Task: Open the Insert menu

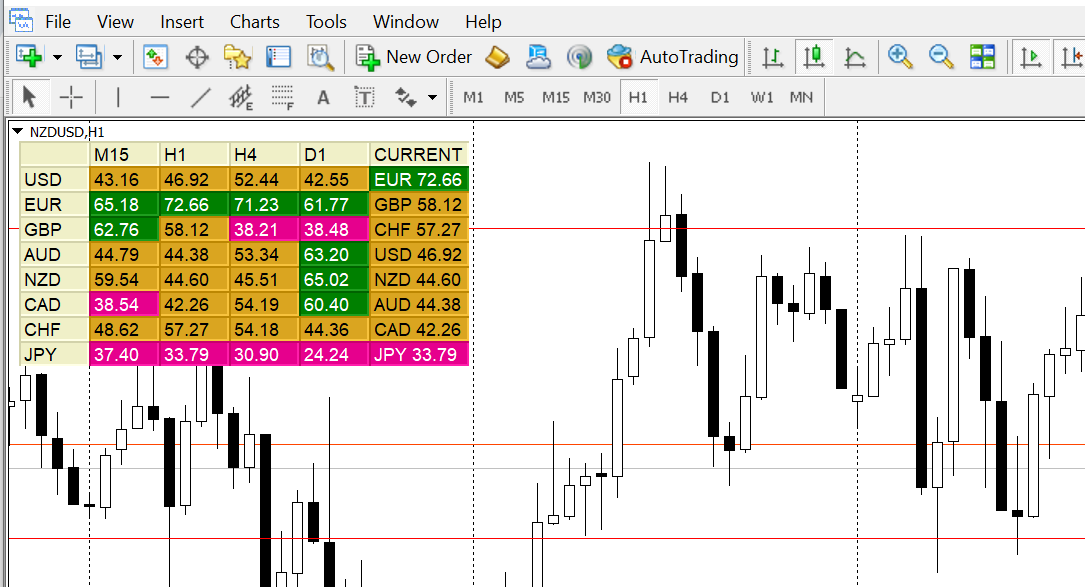Action: click(182, 22)
